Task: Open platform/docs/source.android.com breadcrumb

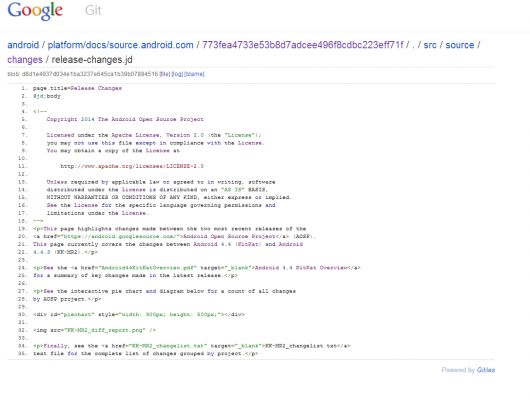Action: coord(120,45)
